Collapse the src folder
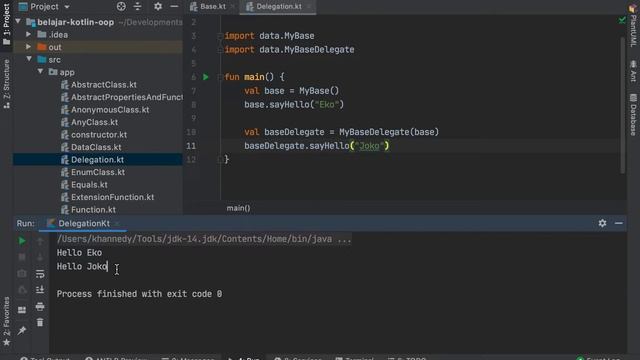Screen dimensions: 640x360 click(29, 59)
